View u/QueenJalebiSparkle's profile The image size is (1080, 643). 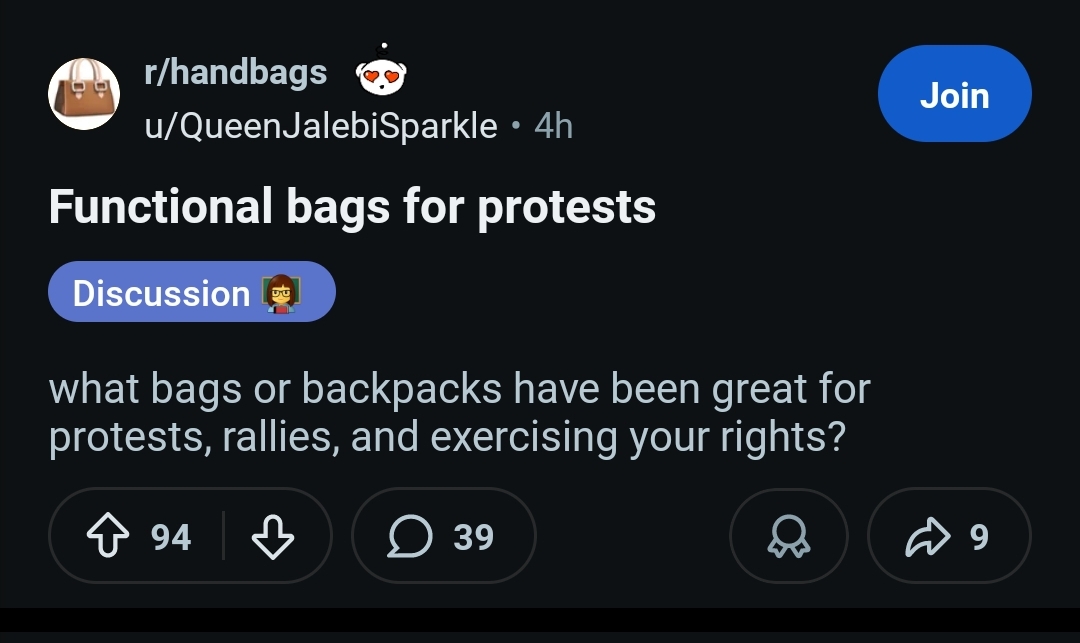coord(321,126)
